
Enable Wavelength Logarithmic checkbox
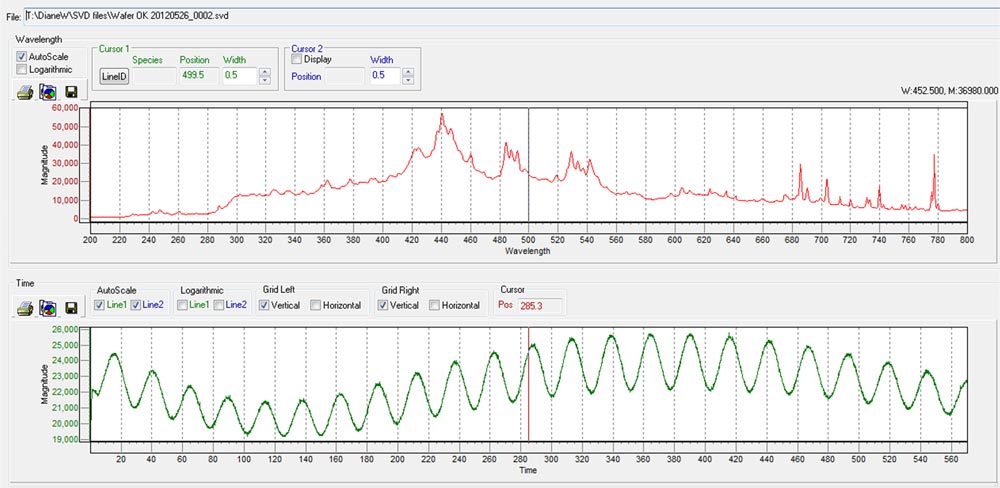(22, 69)
